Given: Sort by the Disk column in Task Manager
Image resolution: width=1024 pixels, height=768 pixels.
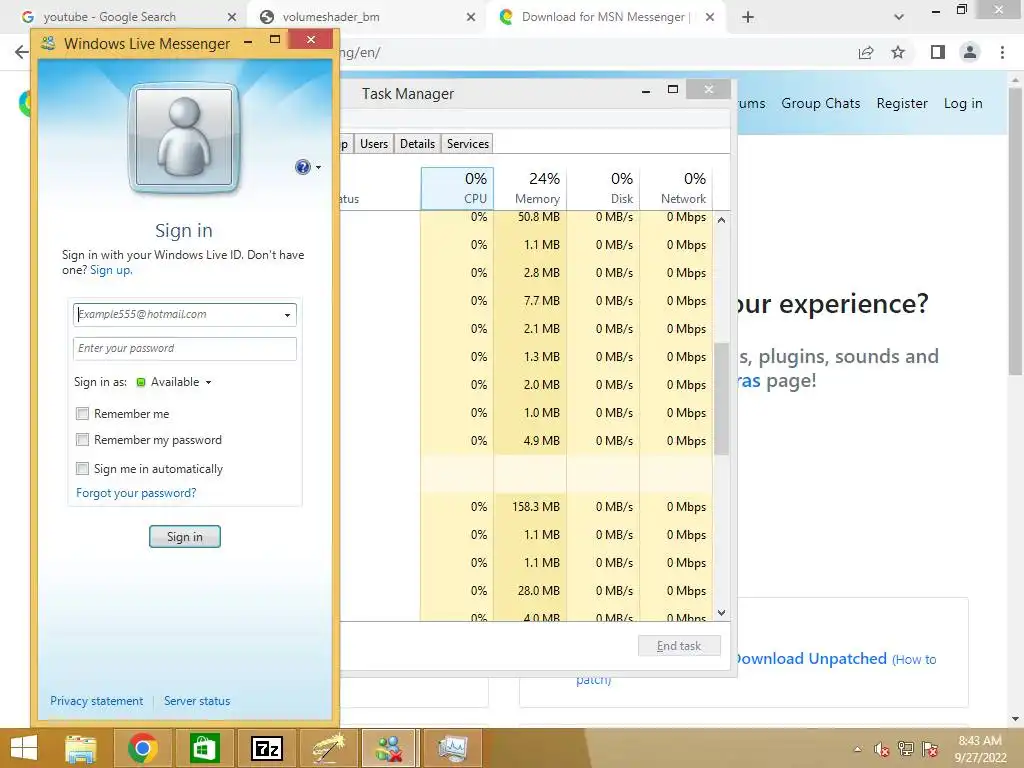Looking at the screenshot, I should (603, 188).
